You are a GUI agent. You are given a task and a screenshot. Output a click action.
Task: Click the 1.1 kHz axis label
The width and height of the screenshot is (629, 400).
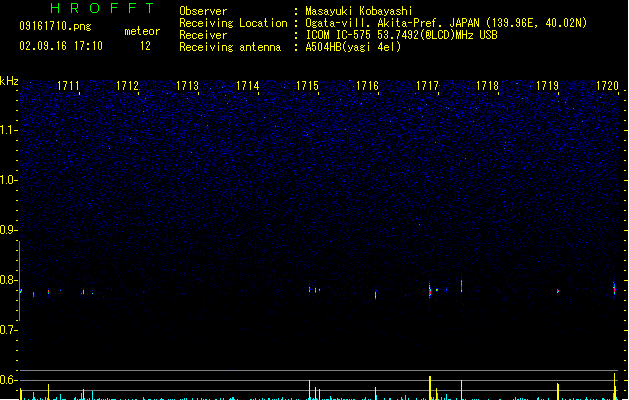[x=8, y=130]
